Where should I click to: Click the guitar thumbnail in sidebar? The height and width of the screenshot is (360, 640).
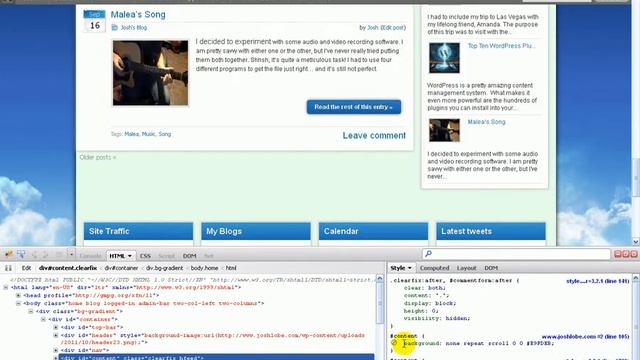(444, 130)
